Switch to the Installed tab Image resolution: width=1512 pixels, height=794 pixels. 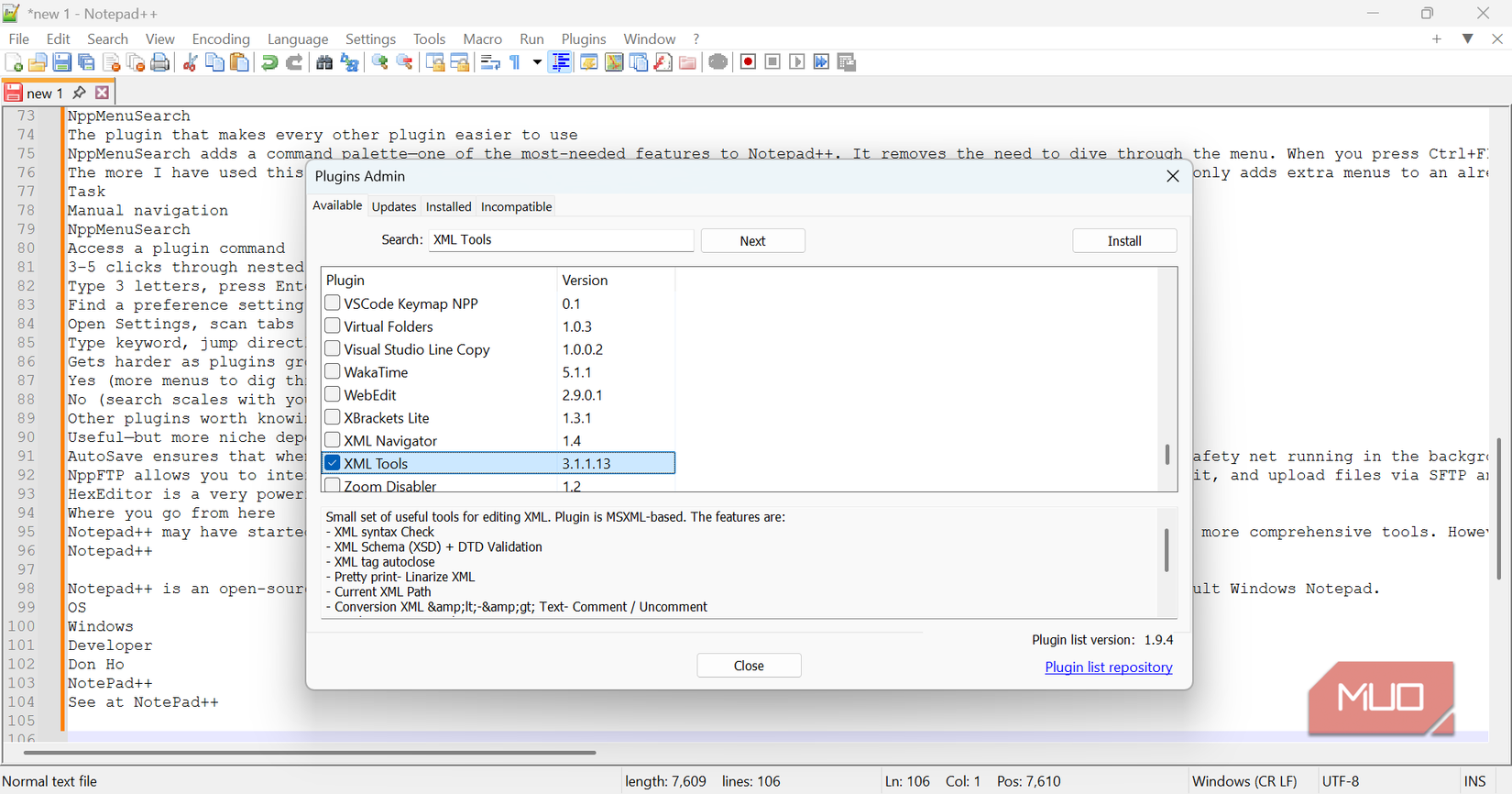(x=449, y=207)
